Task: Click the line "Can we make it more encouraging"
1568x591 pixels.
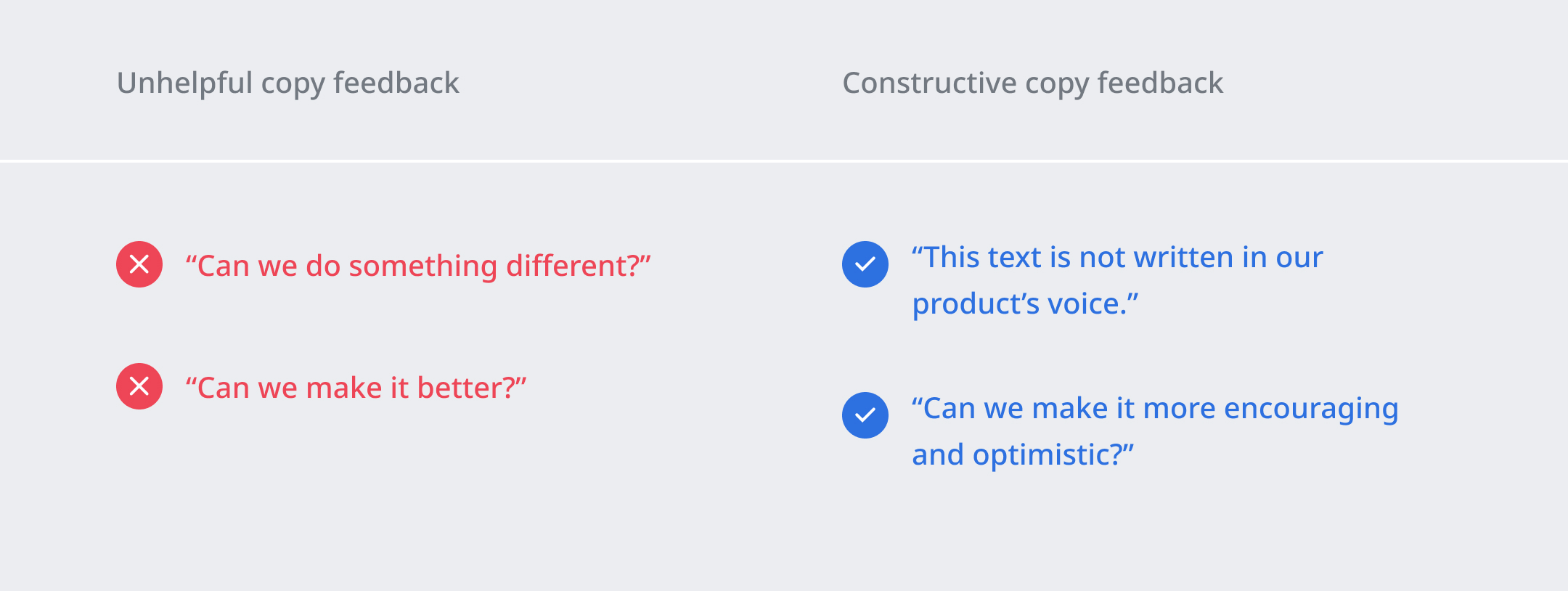Action: [1154, 408]
